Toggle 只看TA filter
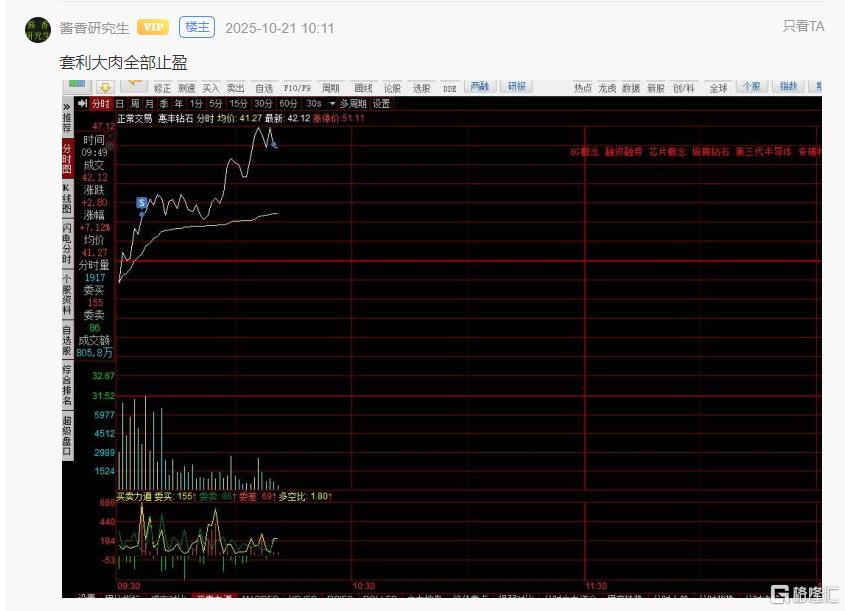The height and width of the screenshot is (611, 845). (803, 27)
